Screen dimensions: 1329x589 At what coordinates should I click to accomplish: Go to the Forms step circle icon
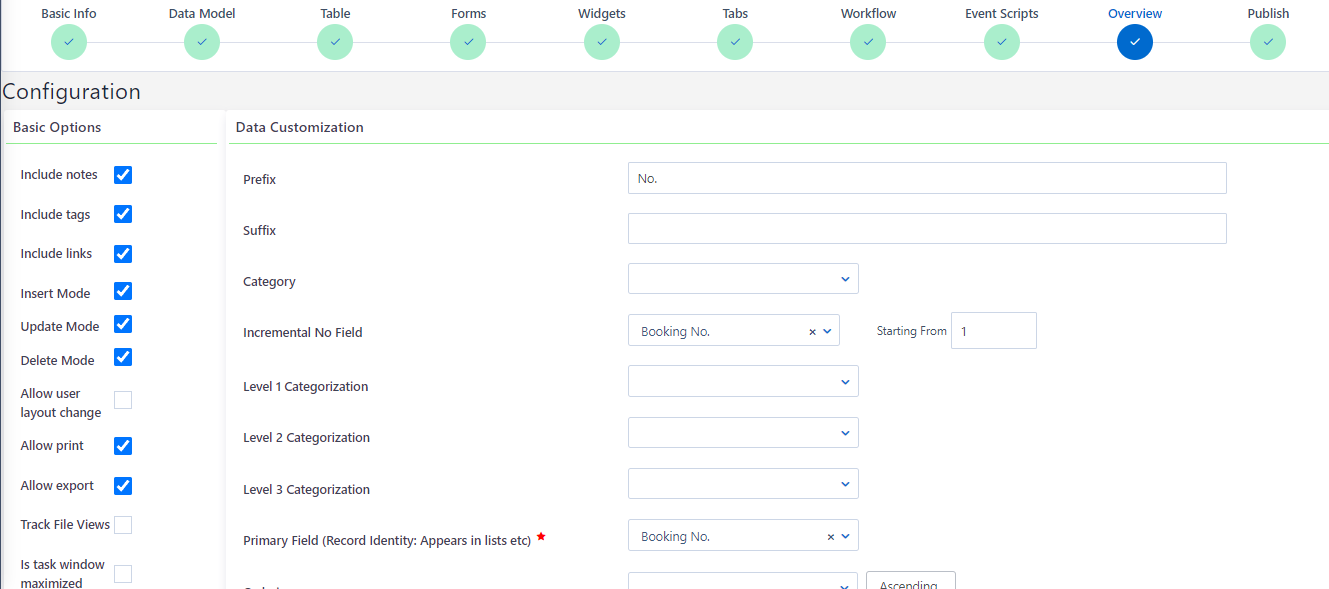468,42
